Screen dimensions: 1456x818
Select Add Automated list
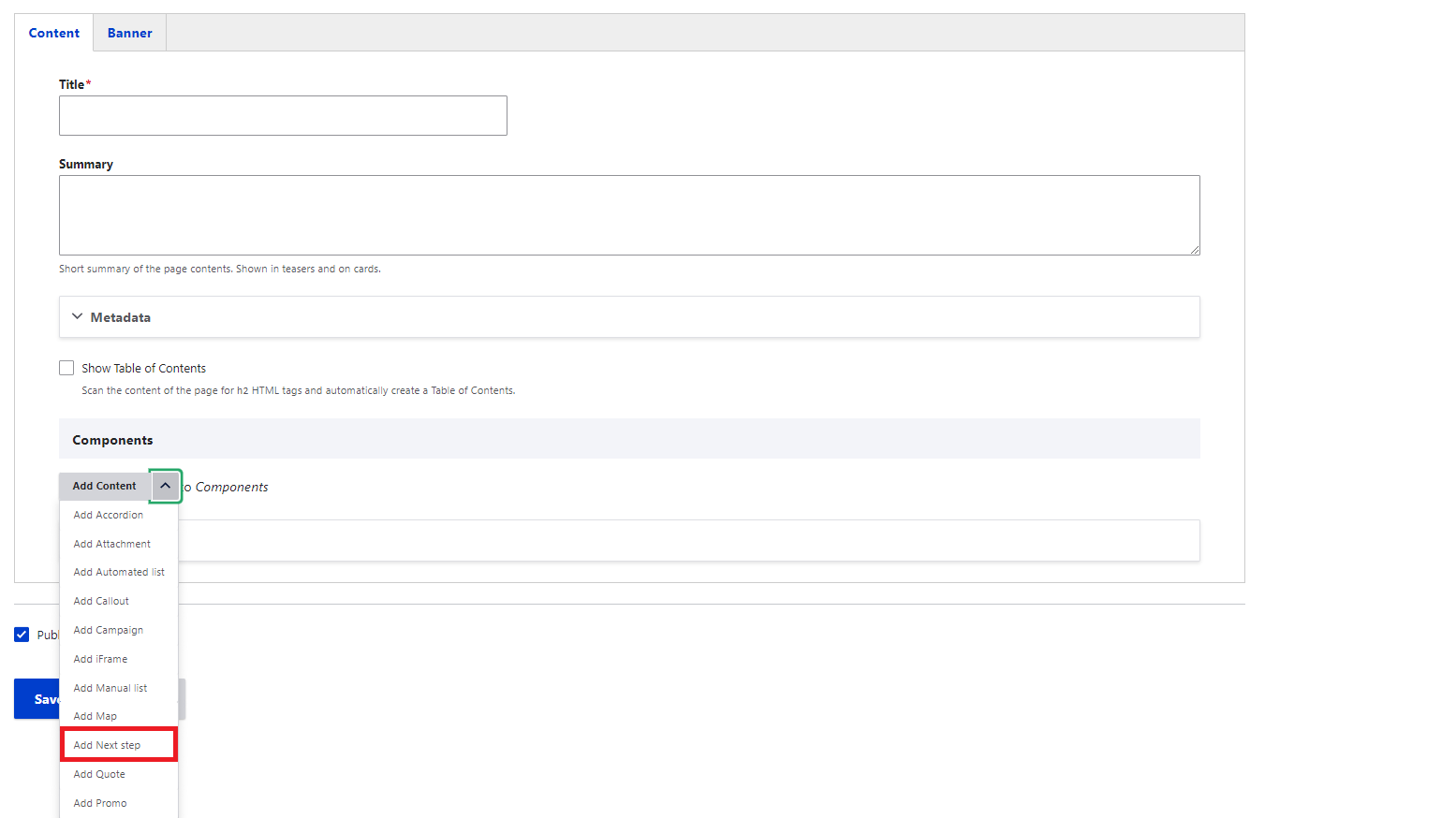pos(119,572)
